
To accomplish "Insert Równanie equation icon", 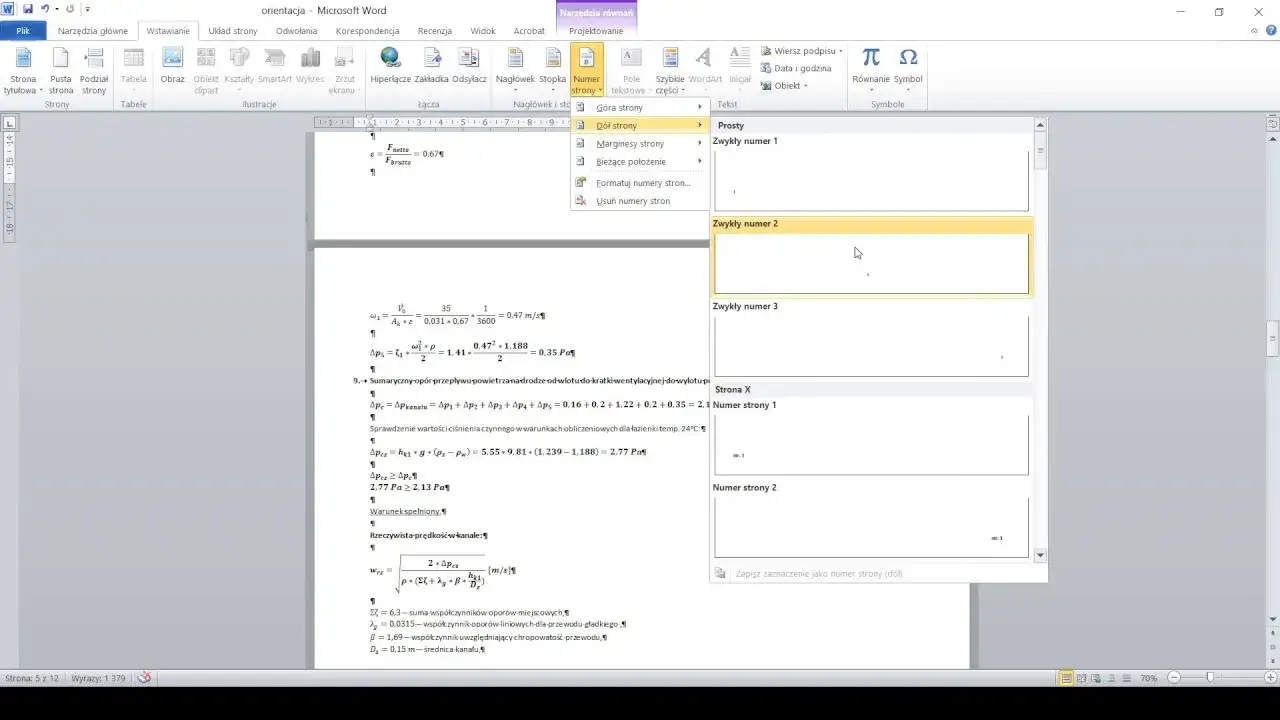I will pos(871,67).
